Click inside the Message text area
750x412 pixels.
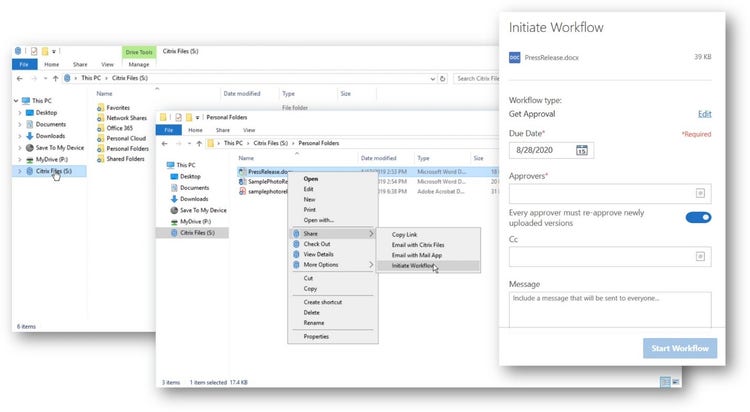coord(610,310)
